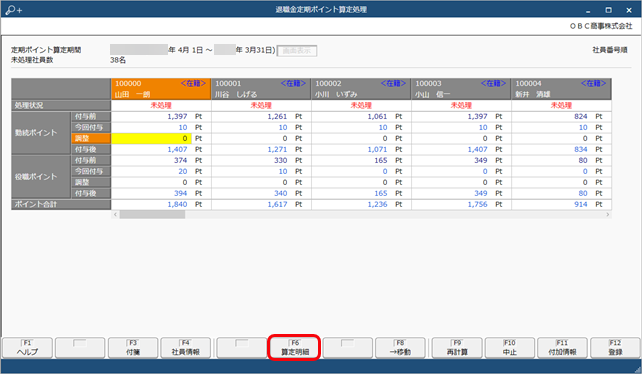Click ポイント合計 value 914
The height and width of the screenshot is (374, 642).
coord(581,204)
